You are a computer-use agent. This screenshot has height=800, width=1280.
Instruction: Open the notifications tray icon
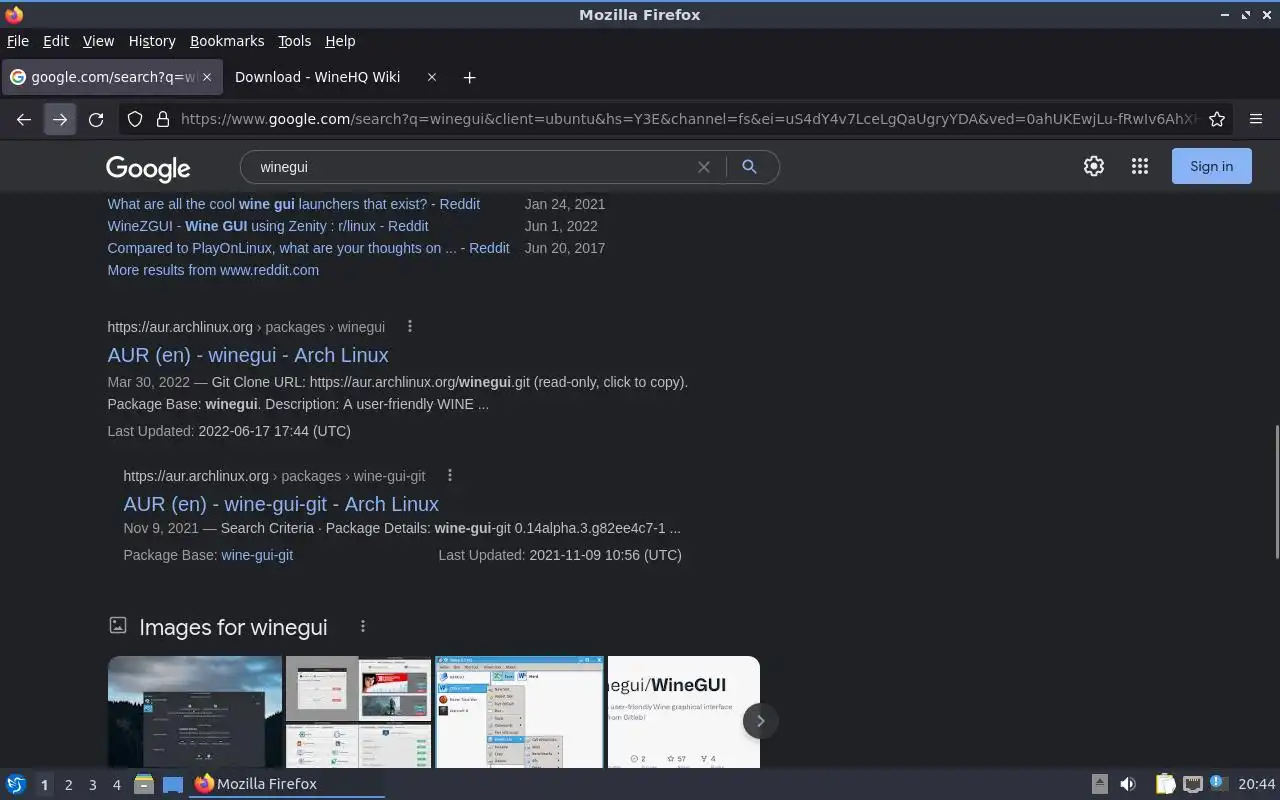coord(1218,783)
